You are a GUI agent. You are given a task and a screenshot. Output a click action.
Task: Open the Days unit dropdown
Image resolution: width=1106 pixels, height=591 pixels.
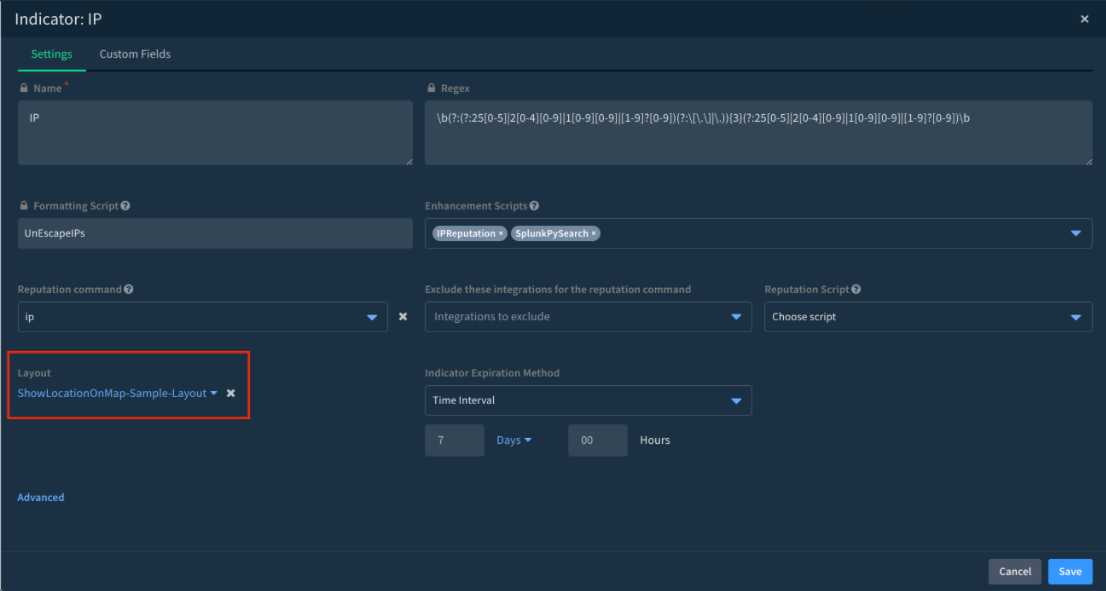click(x=514, y=441)
